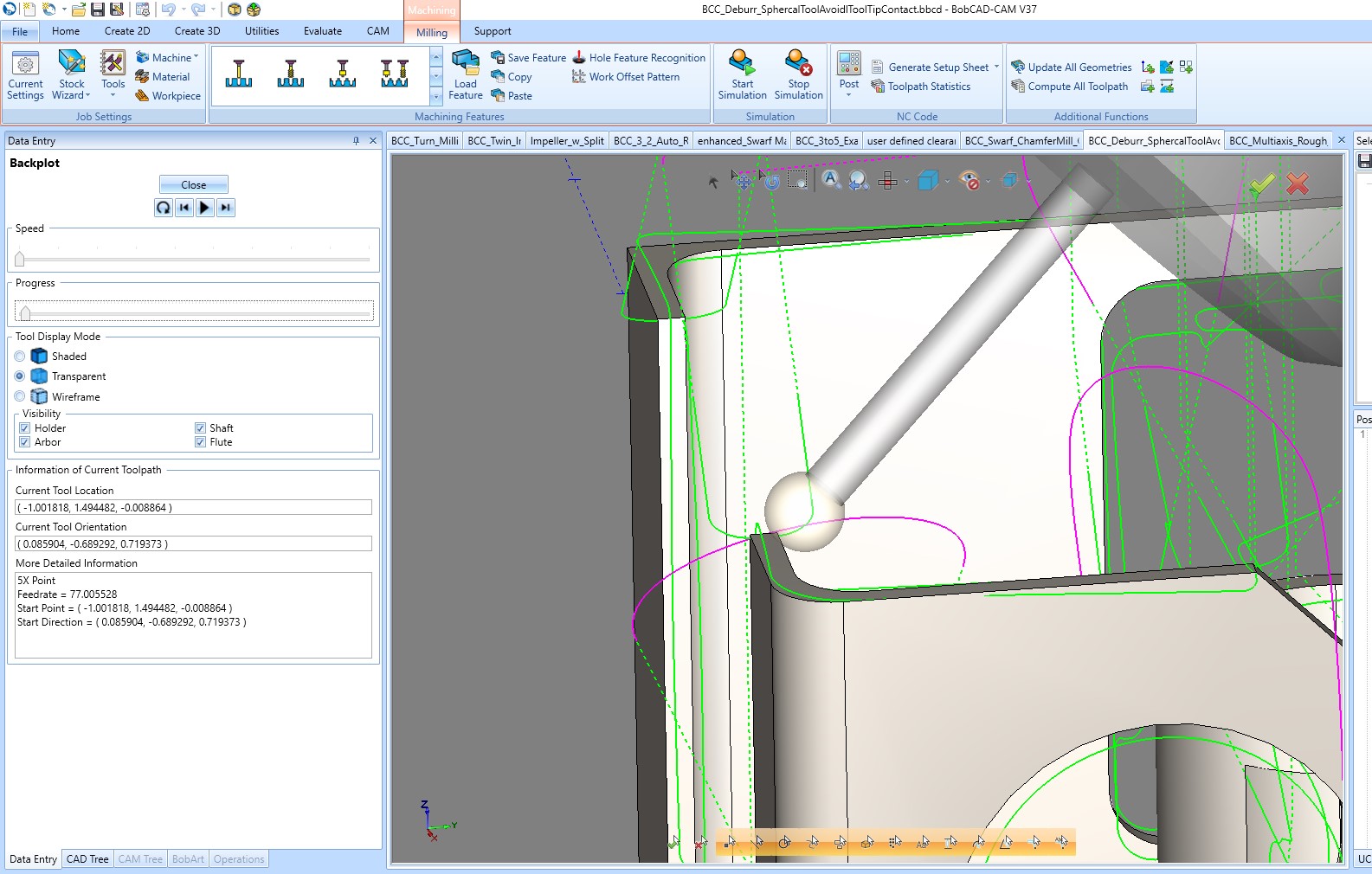
Task: Expand the Machine dropdown
Action: coord(196,57)
